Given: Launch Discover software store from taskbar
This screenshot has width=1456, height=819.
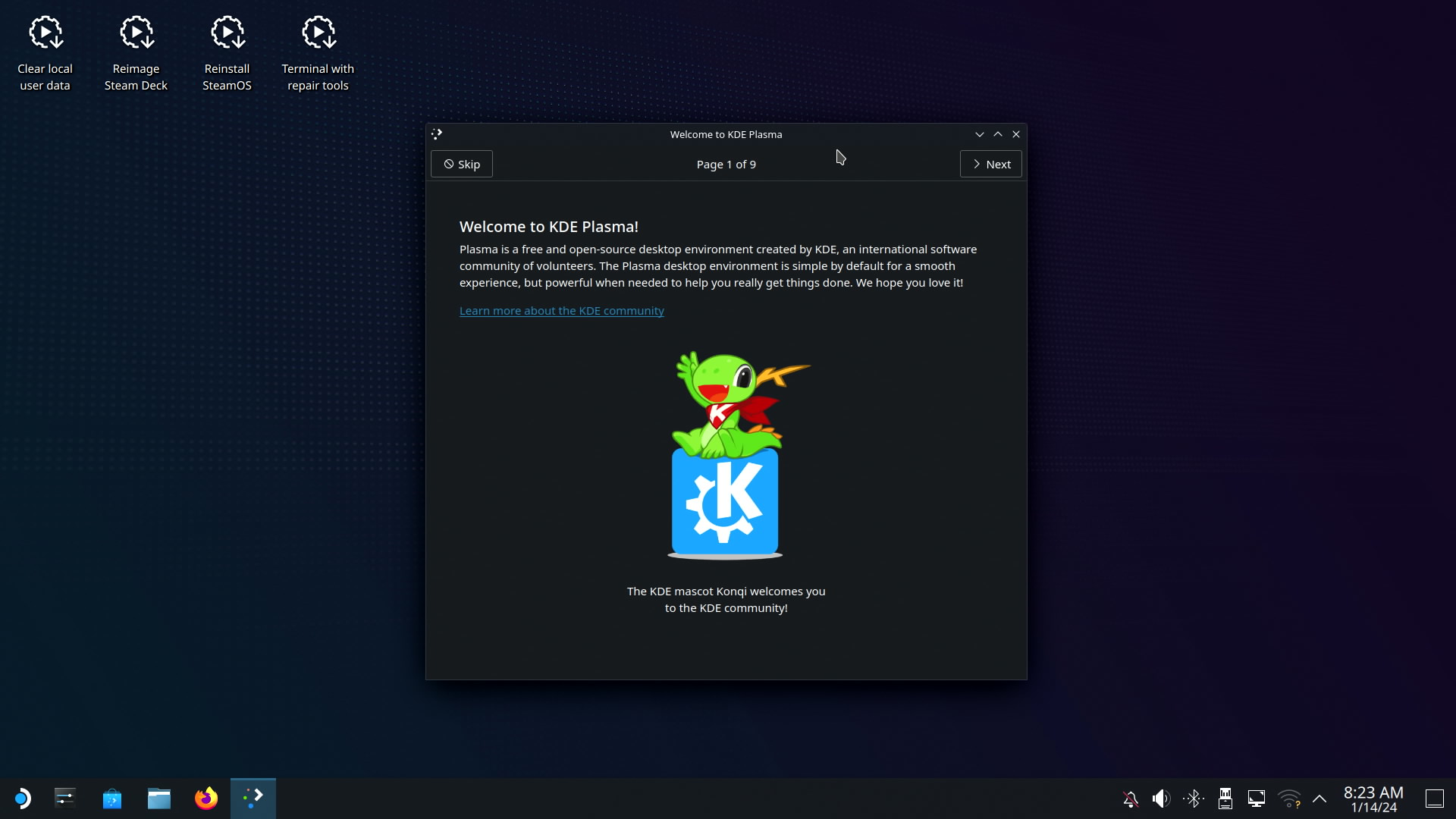Looking at the screenshot, I should tap(112, 799).
